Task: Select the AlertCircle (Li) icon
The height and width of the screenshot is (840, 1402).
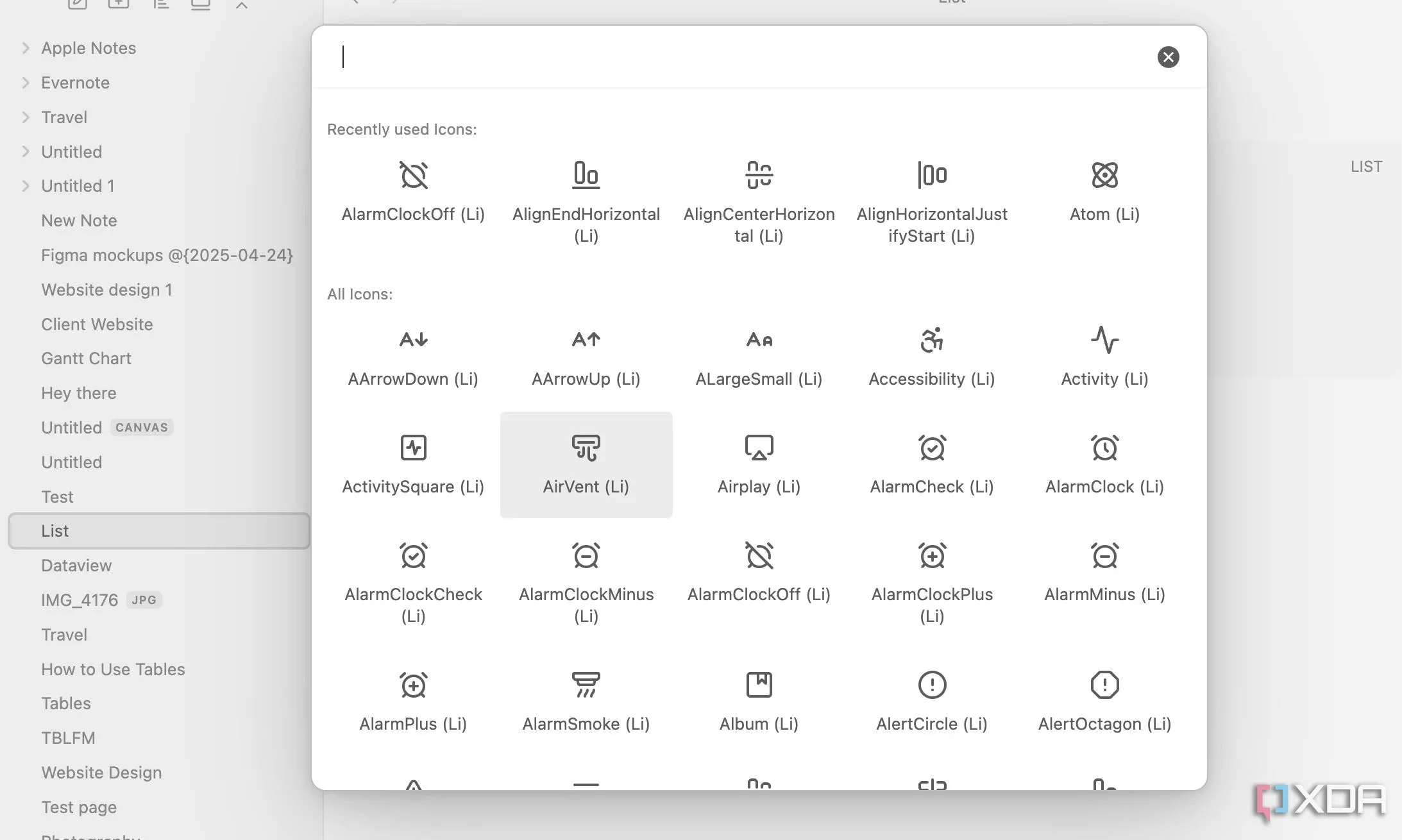Action: tap(932, 702)
